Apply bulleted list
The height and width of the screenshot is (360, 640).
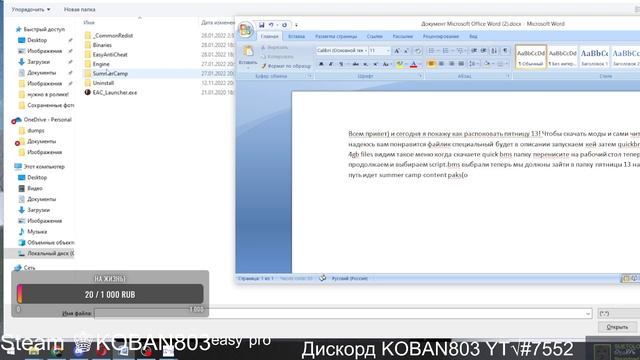coord(431,51)
